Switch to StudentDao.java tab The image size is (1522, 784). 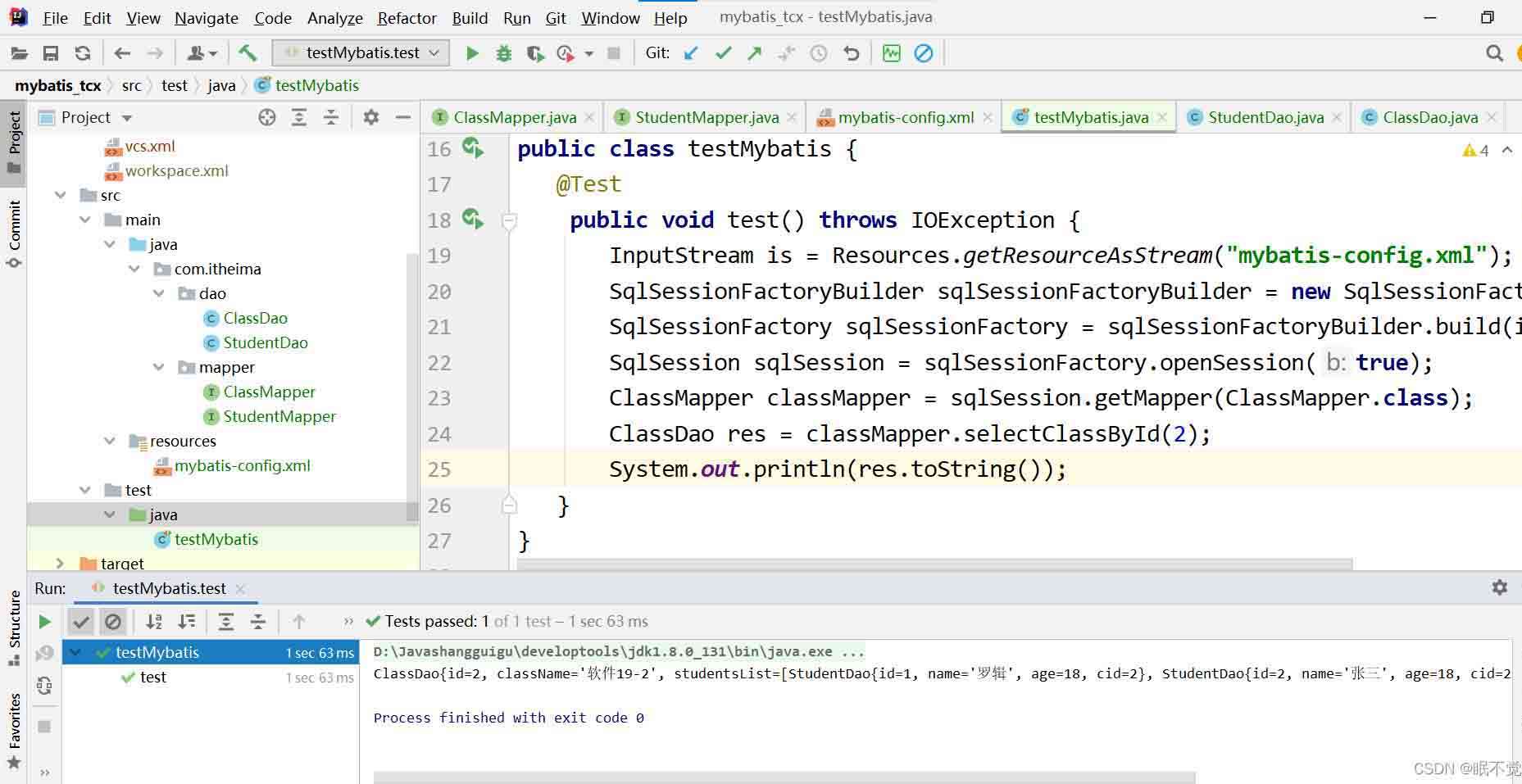click(1265, 117)
